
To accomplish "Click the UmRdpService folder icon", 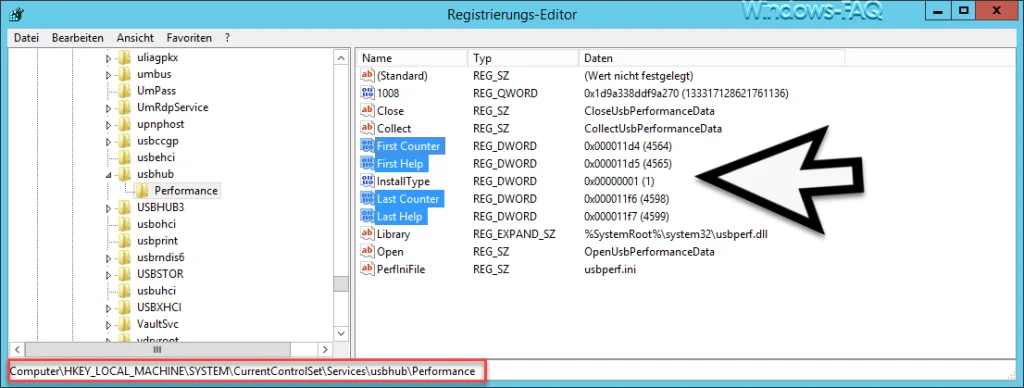I will tap(125, 108).
